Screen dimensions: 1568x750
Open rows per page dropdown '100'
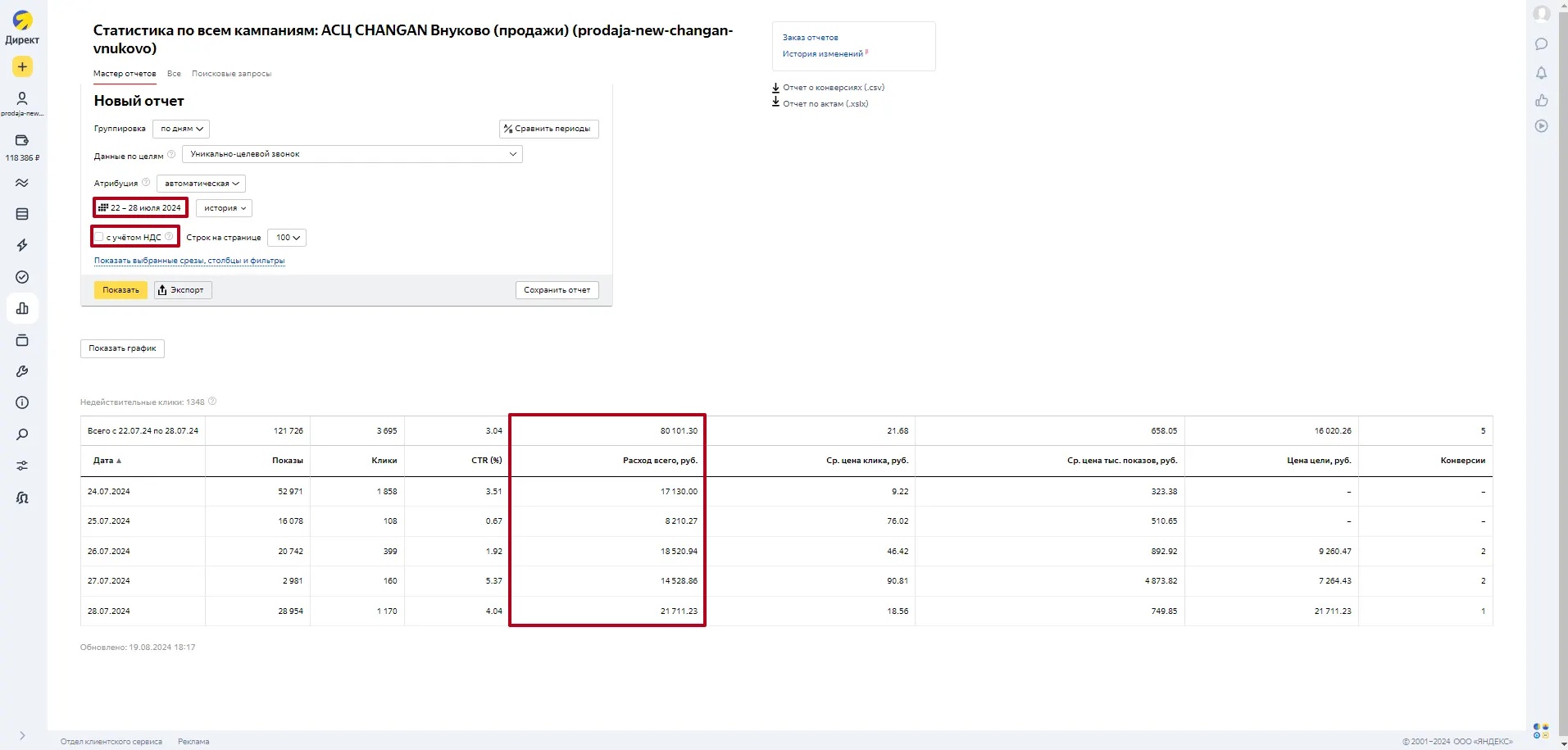tap(287, 238)
